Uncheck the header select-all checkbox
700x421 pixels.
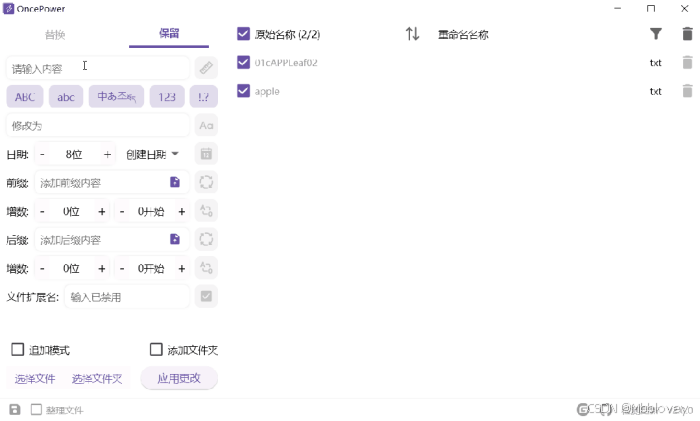coord(243,34)
